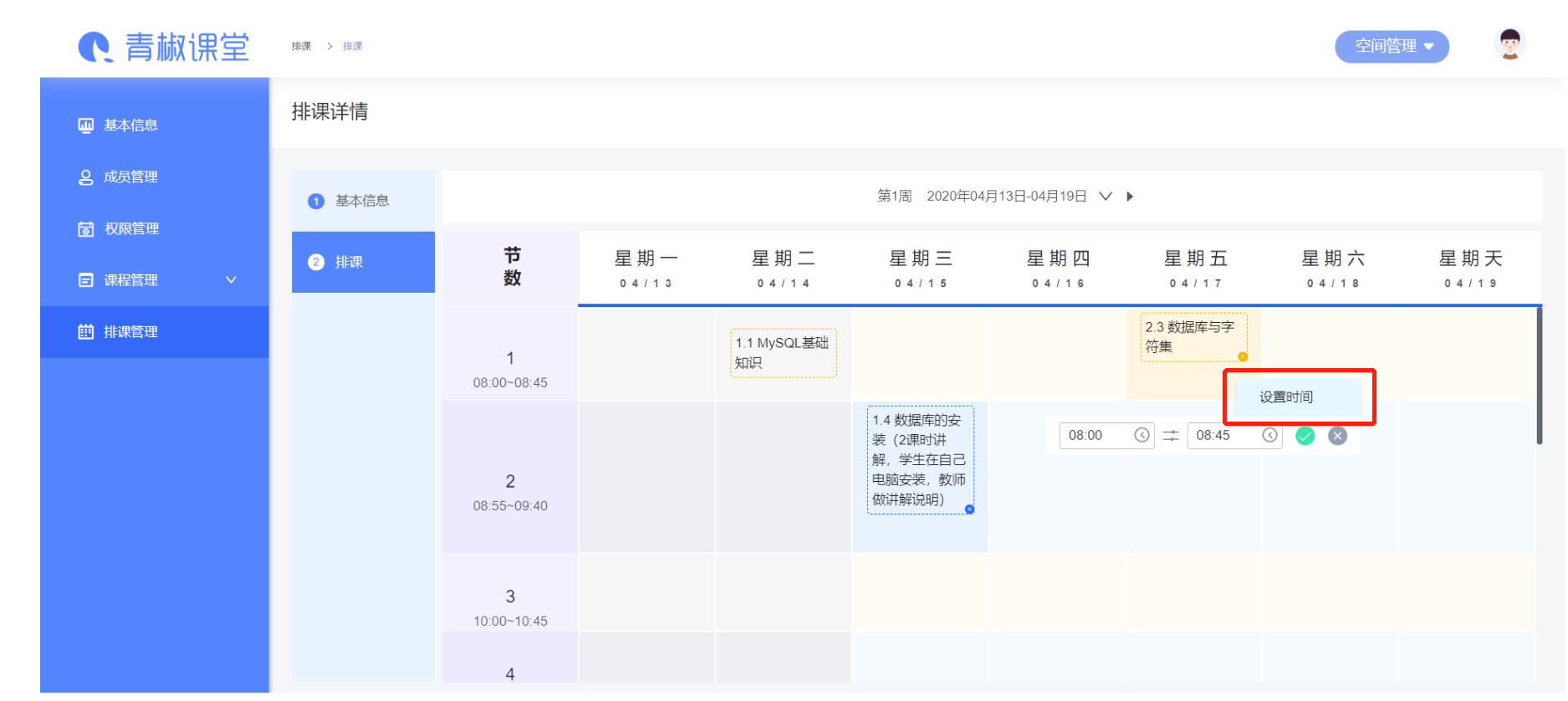Switch to step 2 排课 tab
Screen dimensions: 1568x701
[x=363, y=262]
